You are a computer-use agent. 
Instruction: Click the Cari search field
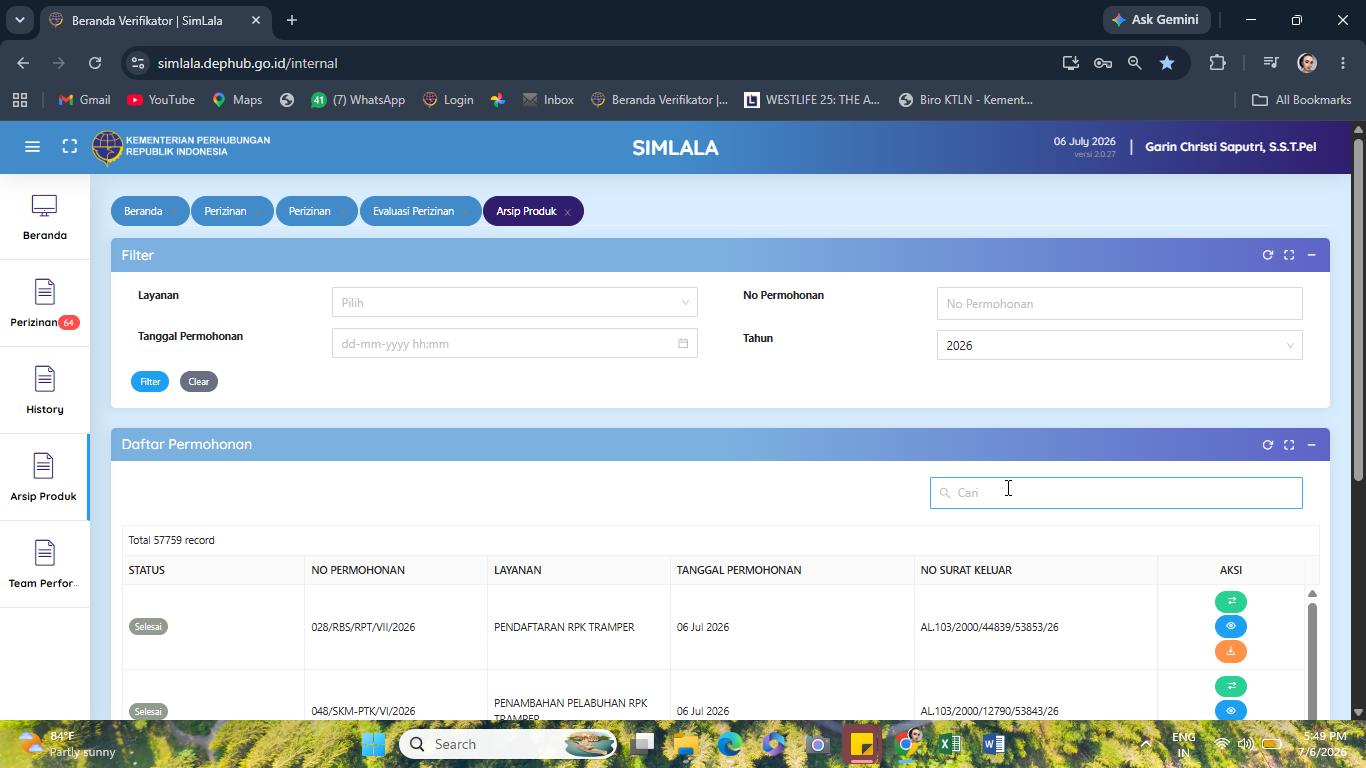click(x=1116, y=492)
